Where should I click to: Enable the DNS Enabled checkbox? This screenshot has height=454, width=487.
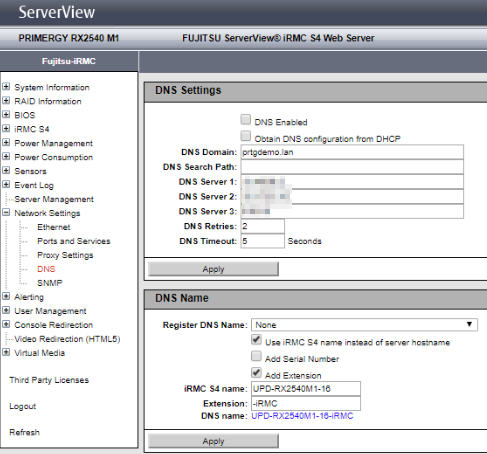[x=246, y=119]
